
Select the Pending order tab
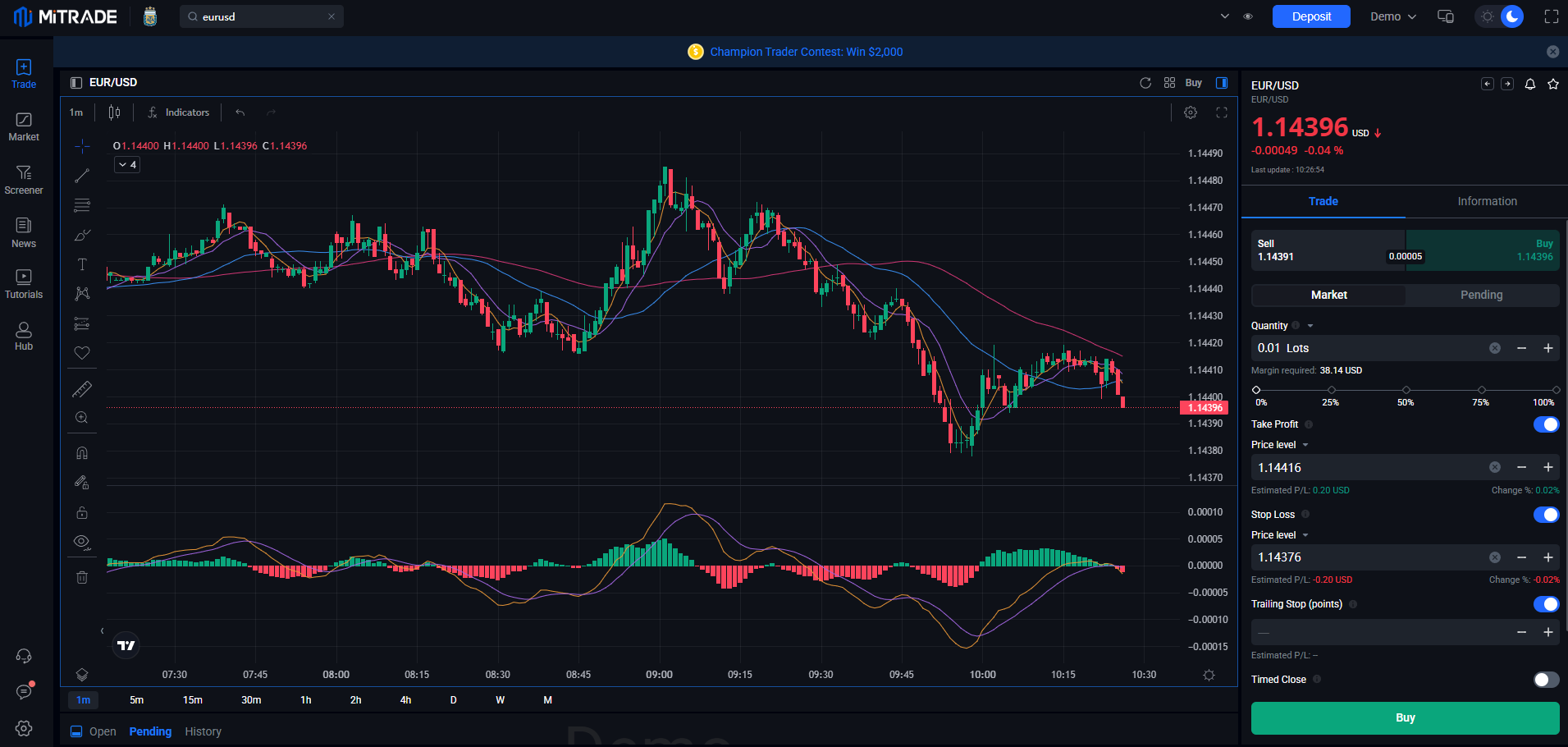tap(1482, 295)
